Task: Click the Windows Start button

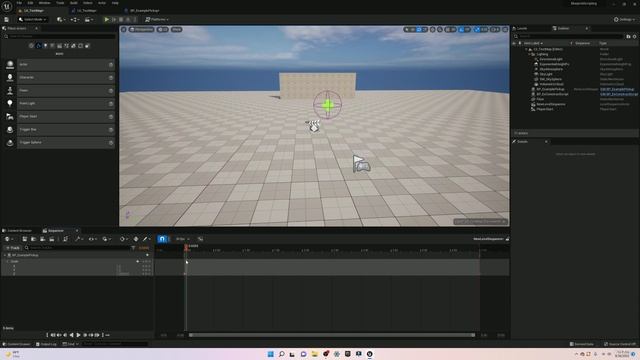Action: point(270,354)
